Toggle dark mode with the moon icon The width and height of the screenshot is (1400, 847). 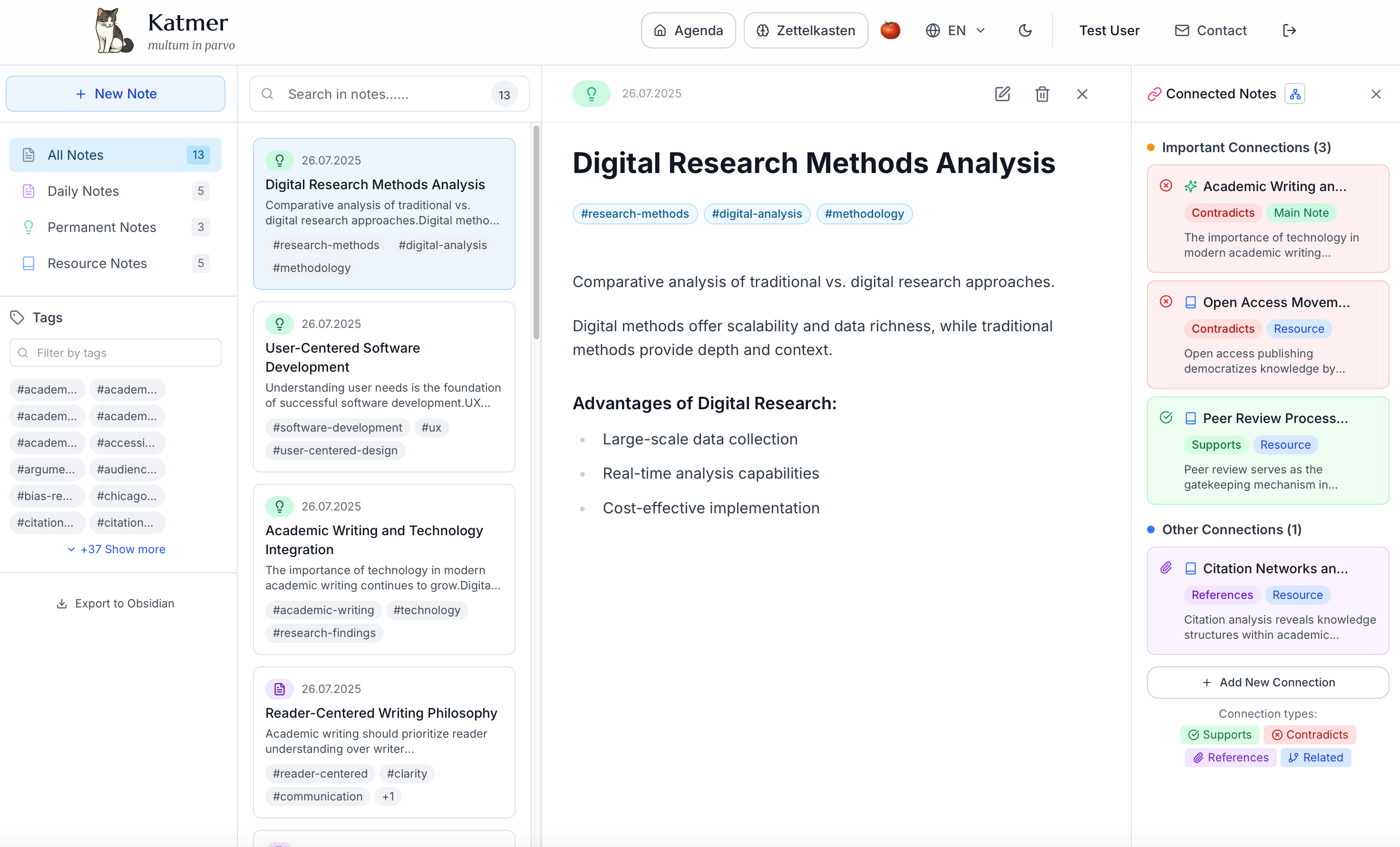pos(1025,30)
